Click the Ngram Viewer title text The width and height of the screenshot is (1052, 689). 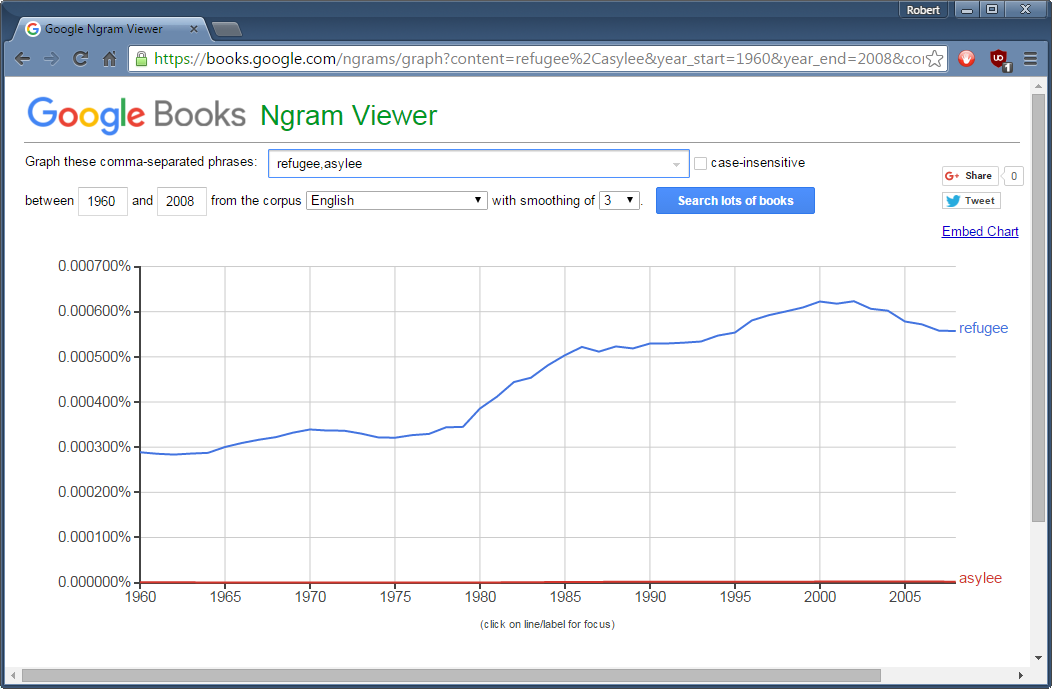point(349,115)
